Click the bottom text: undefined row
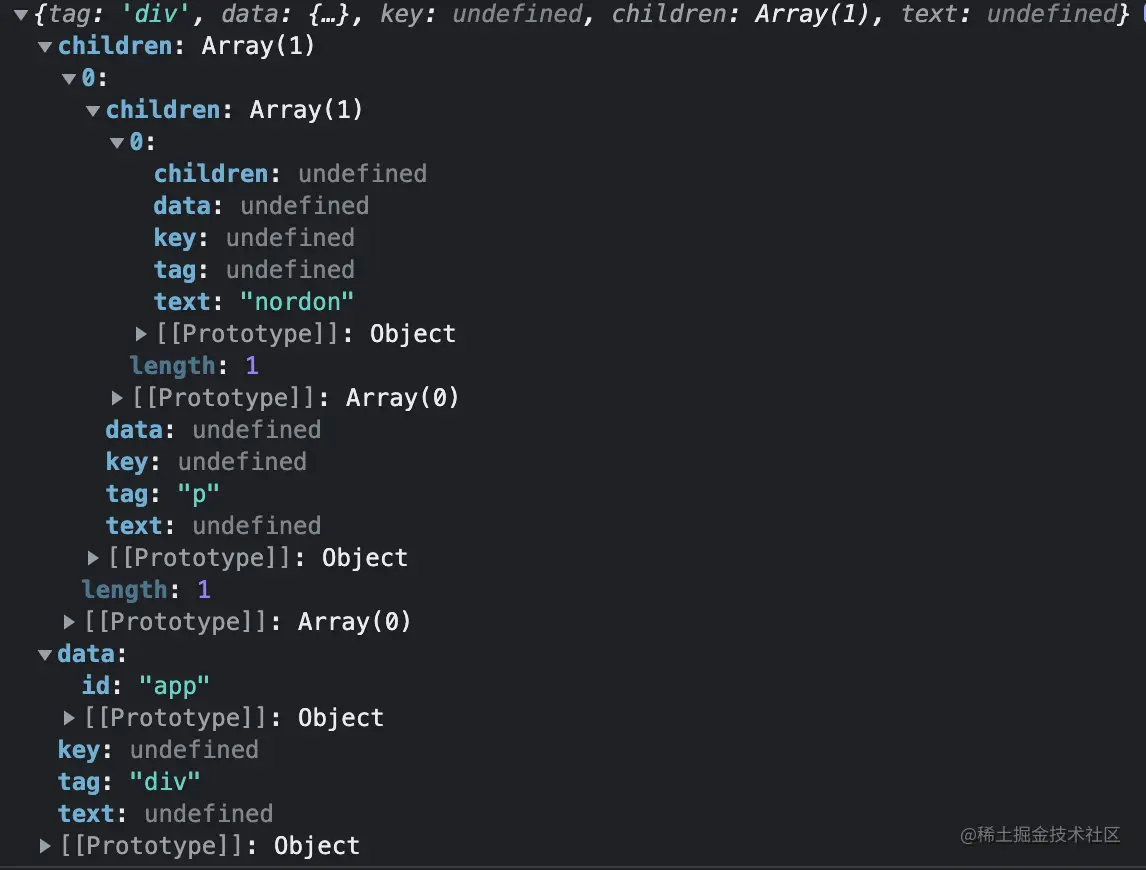The width and height of the screenshot is (1146, 870). pos(165,814)
